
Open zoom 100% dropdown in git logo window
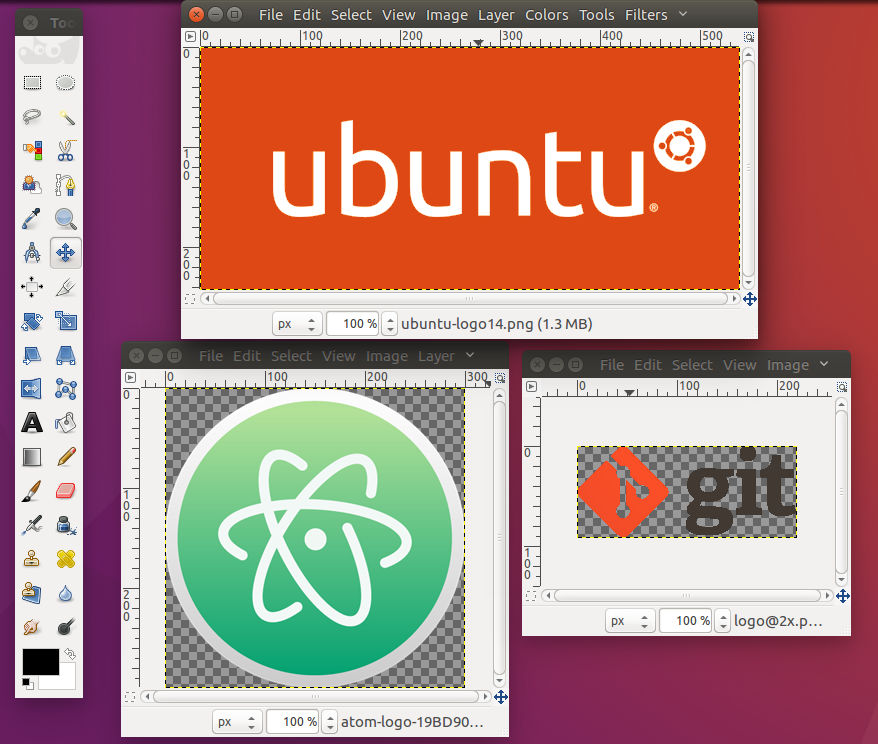click(723, 621)
